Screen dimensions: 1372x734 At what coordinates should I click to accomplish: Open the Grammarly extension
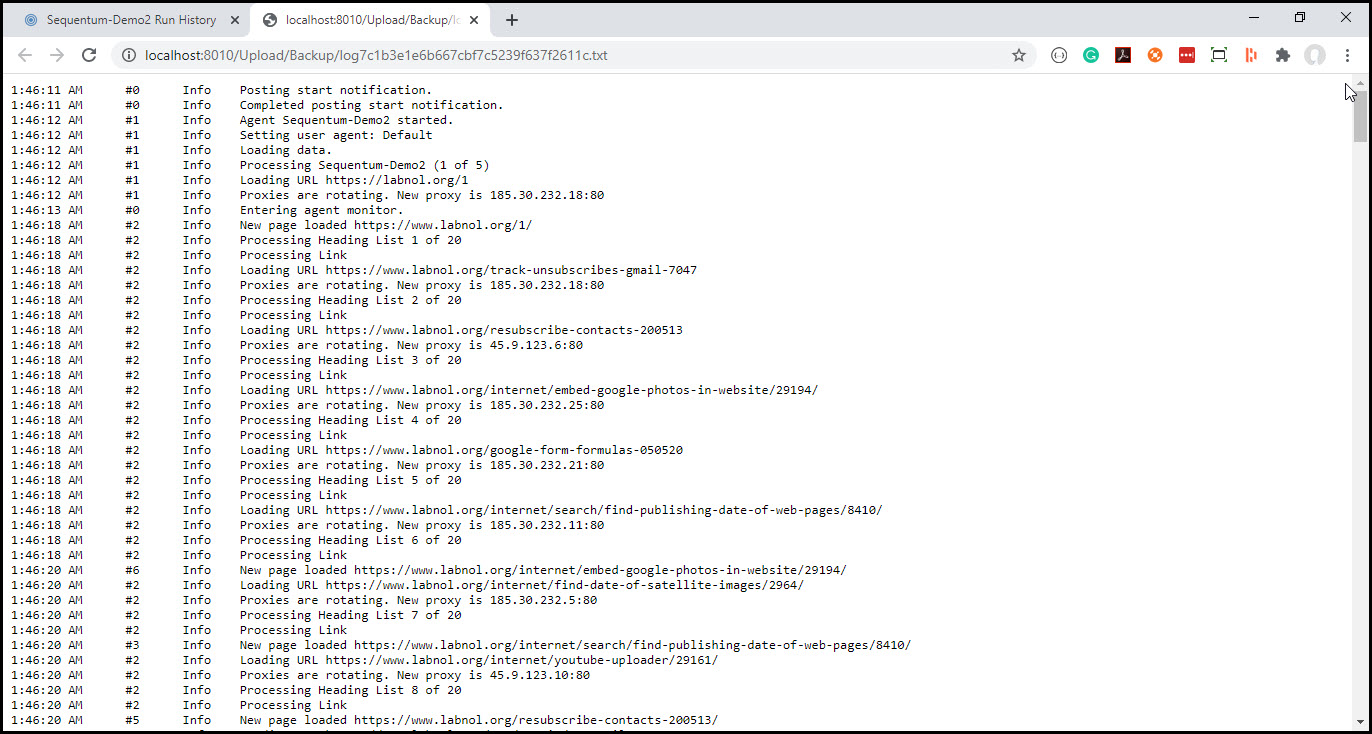(1090, 55)
